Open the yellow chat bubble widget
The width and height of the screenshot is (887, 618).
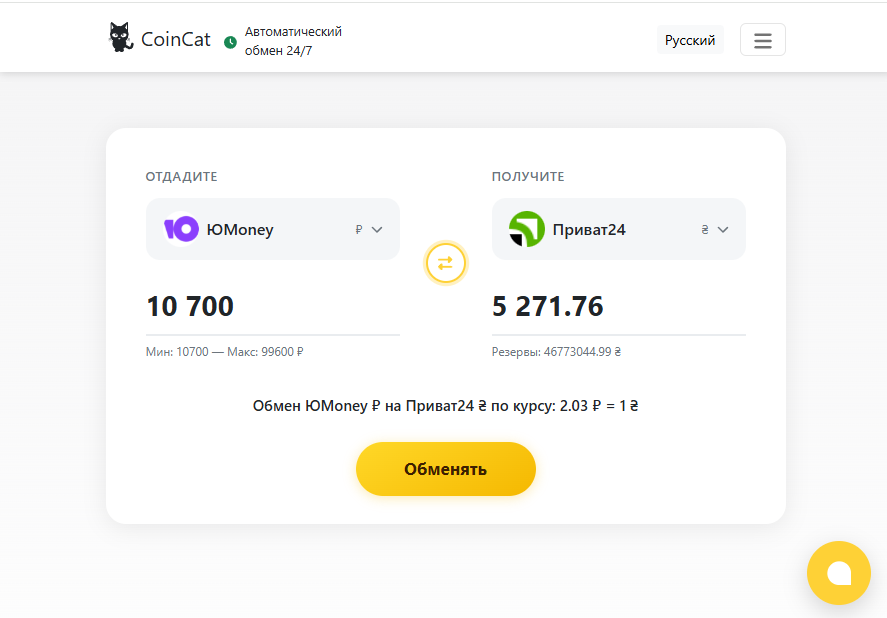(x=838, y=573)
